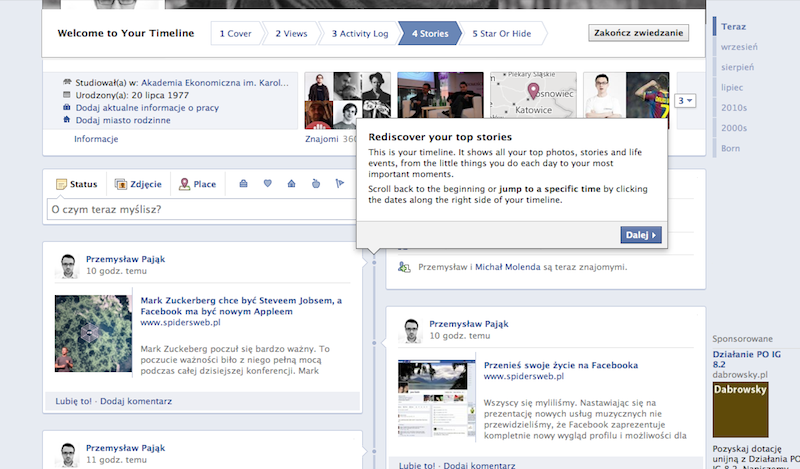800x469 pixels.
Task: Open the Przenieś swoje życie na Facebooka article
Action: click(561, 365)
